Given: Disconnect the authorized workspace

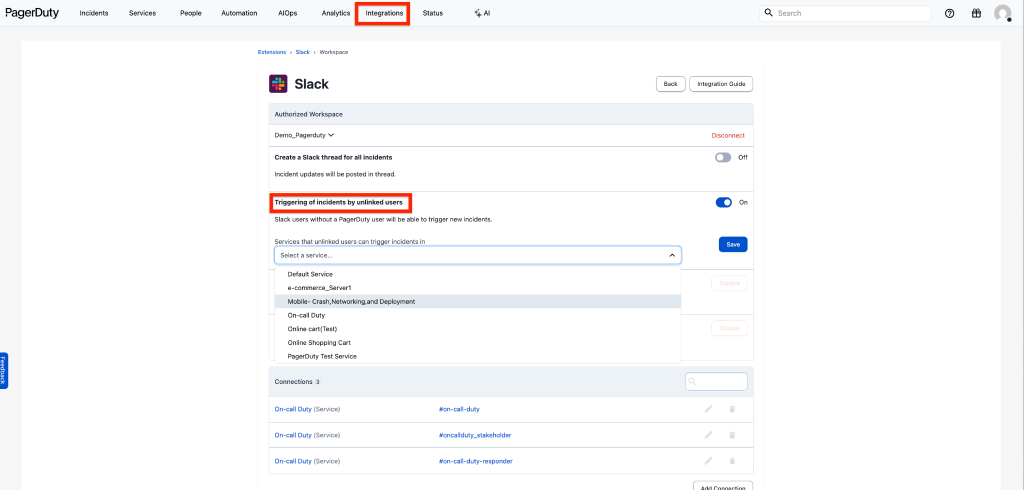Looking at the screenshot, I should pos(728,136).
